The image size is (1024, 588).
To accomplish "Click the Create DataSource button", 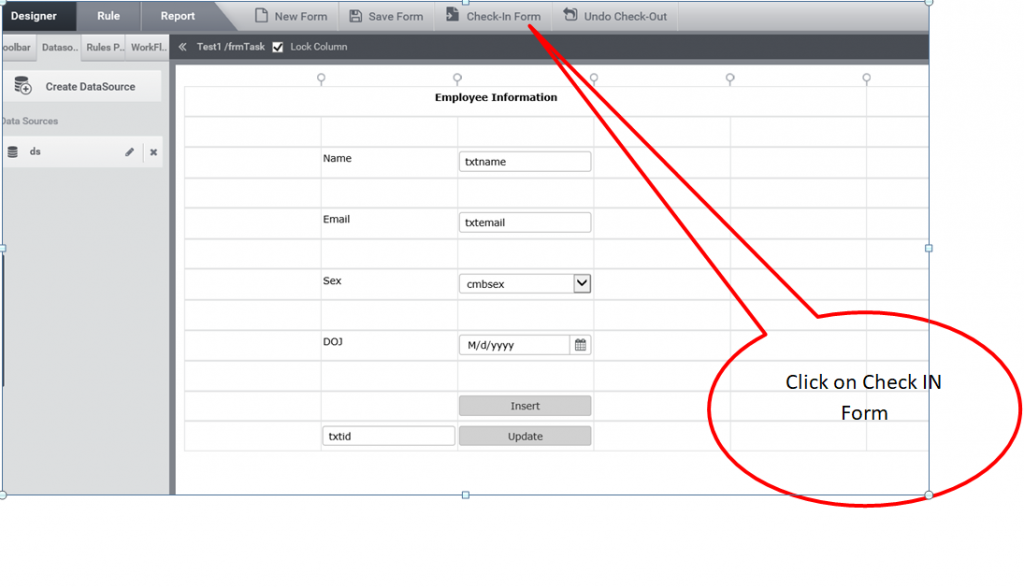I will click(x=82, y=86).
